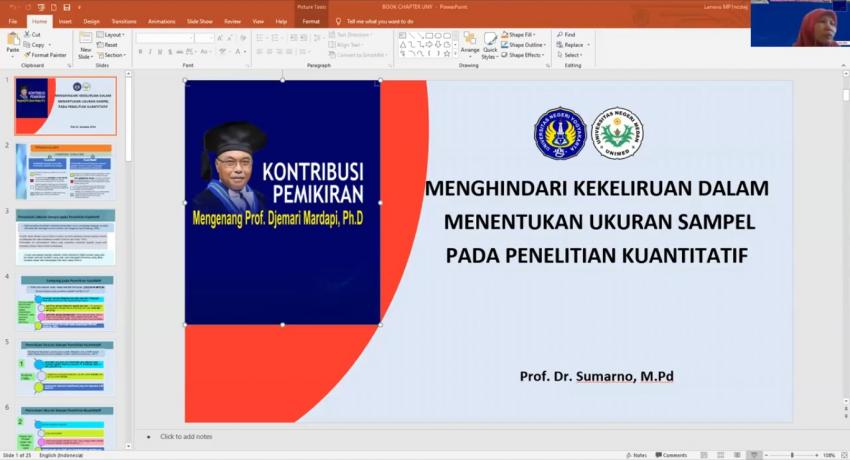Toggle the Justify alignment button

289,51
